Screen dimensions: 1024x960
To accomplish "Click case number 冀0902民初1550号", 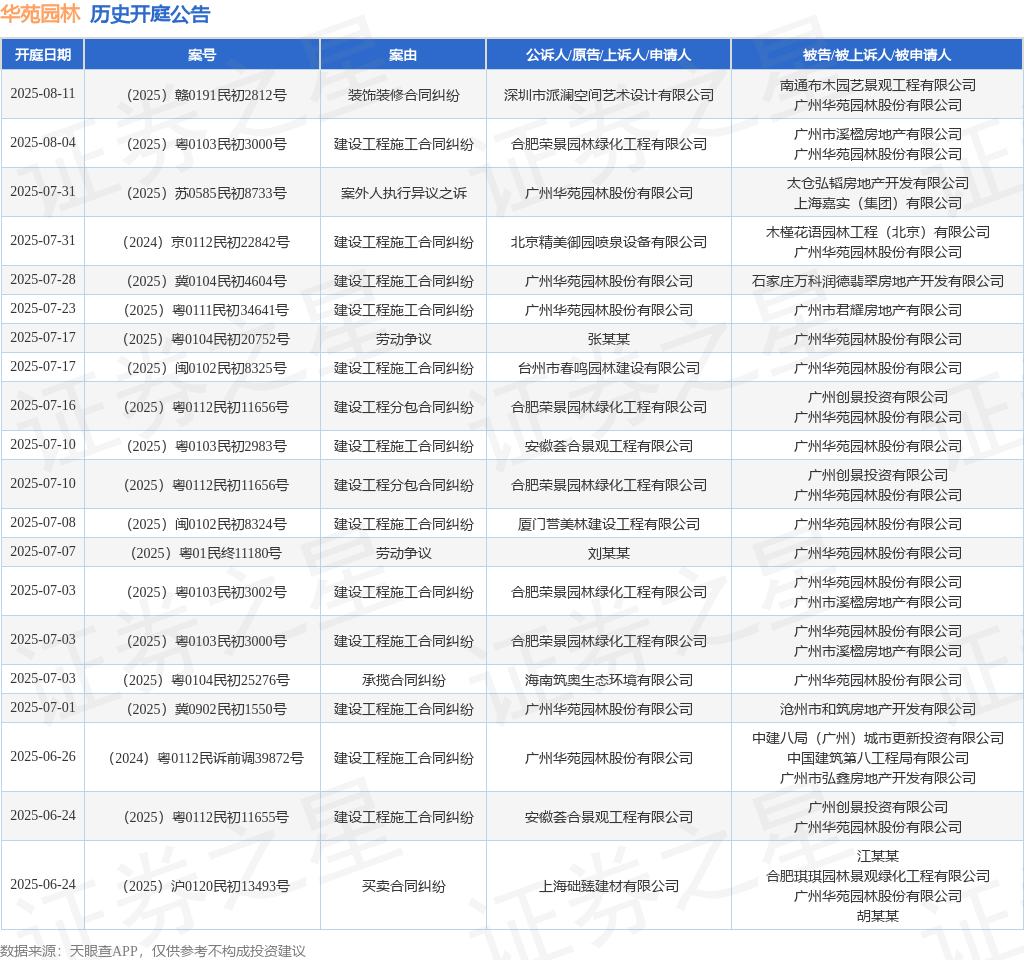I will [206, 709].
